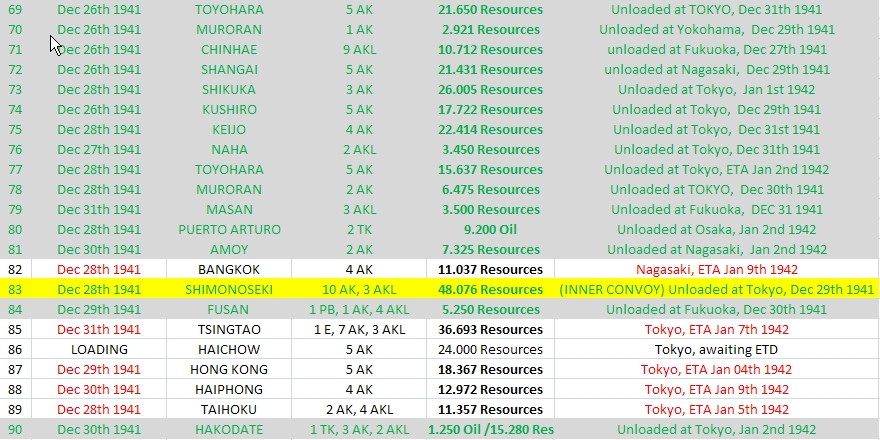The width and height of the screenshot is (880, 440).
Task: Click 'Unloaded at Fukuoka, DEC 31 1941'
Action: click(717, 209)
